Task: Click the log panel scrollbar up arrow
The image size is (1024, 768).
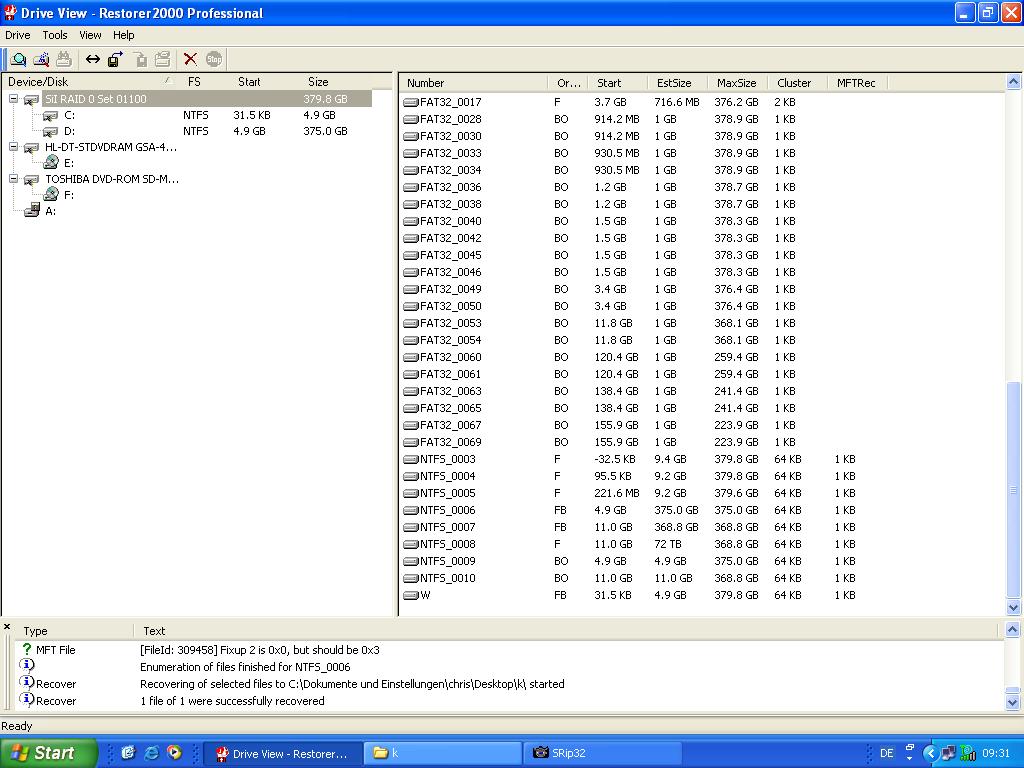Action: tap(1012, 630)
